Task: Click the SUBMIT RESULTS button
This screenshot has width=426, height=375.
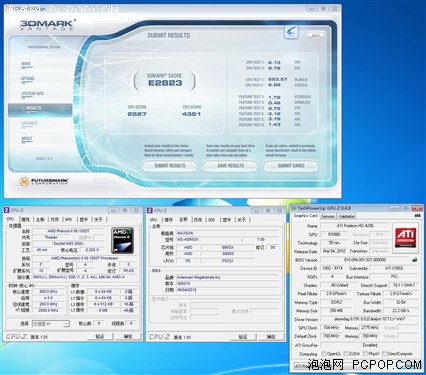Action: pyautogui.click(x=170, y=166)
